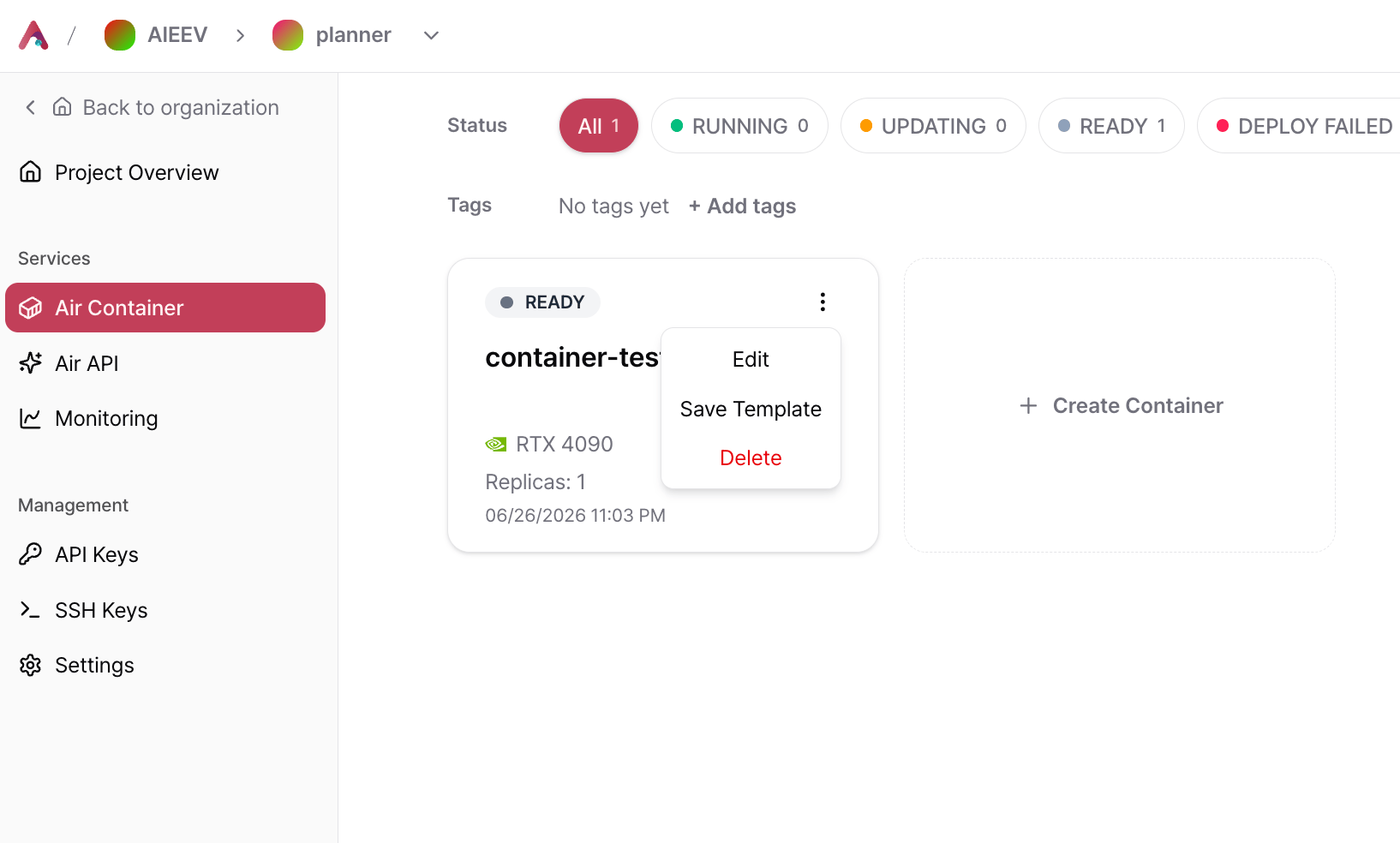Click the Replicas: 1 text
Image resolution: width=1400 pixels, height=843 pixels.
tap(535, 481)
